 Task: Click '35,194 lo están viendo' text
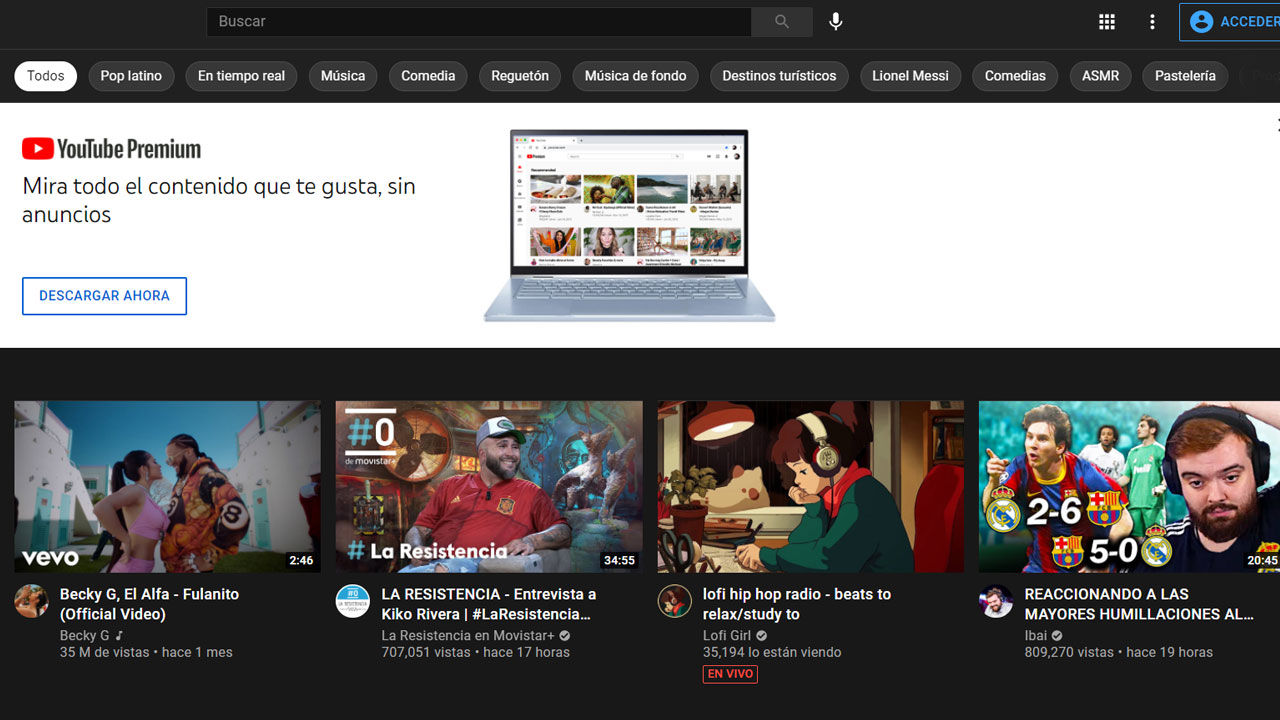click(772, 653)
